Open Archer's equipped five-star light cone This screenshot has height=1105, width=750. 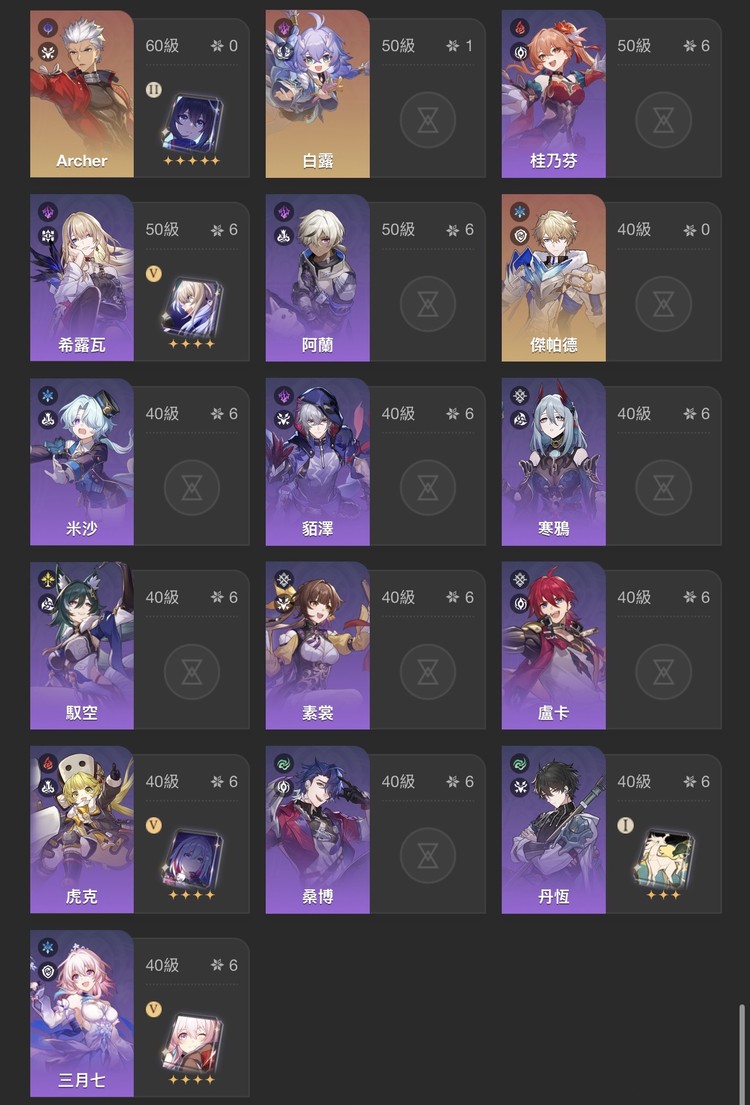click(x=192, y=125)
